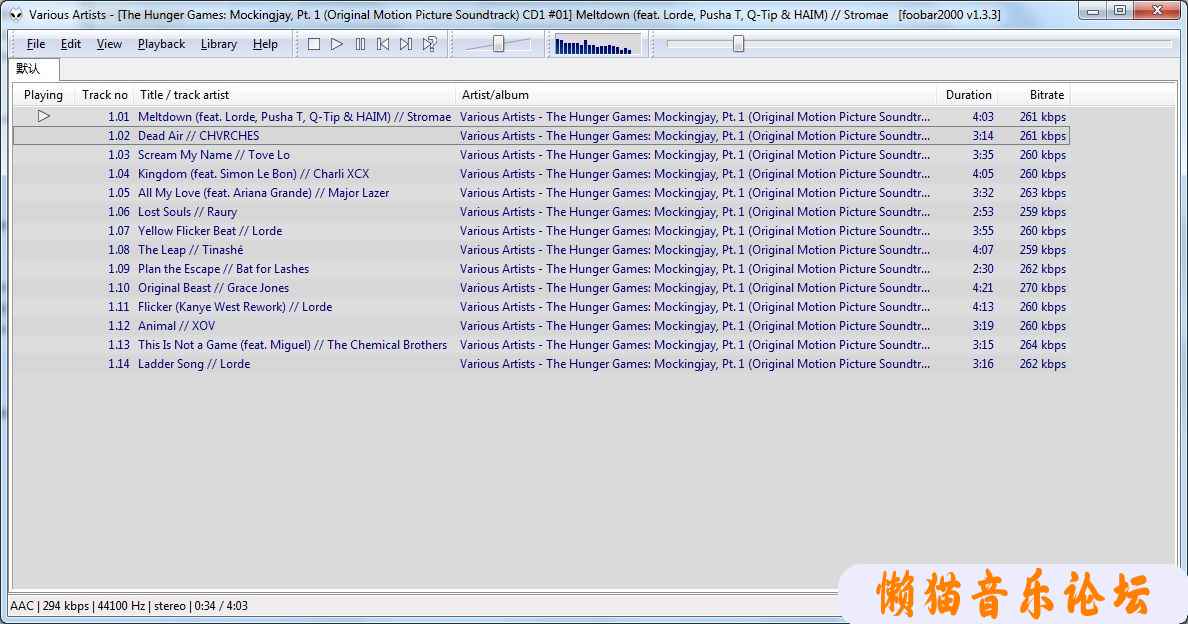Click the 263 kbps bitrate cell

(1043, 192)
